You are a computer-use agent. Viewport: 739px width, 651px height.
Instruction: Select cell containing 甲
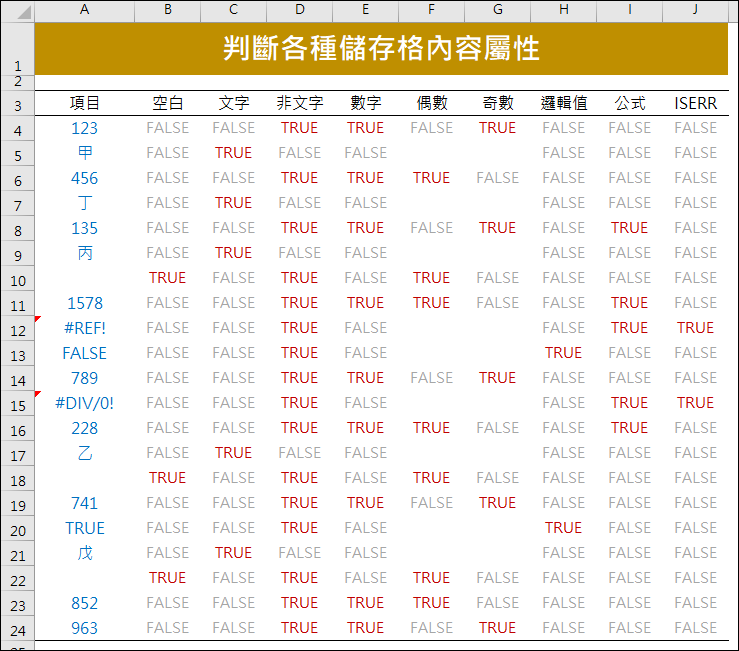tap(84, 153)
